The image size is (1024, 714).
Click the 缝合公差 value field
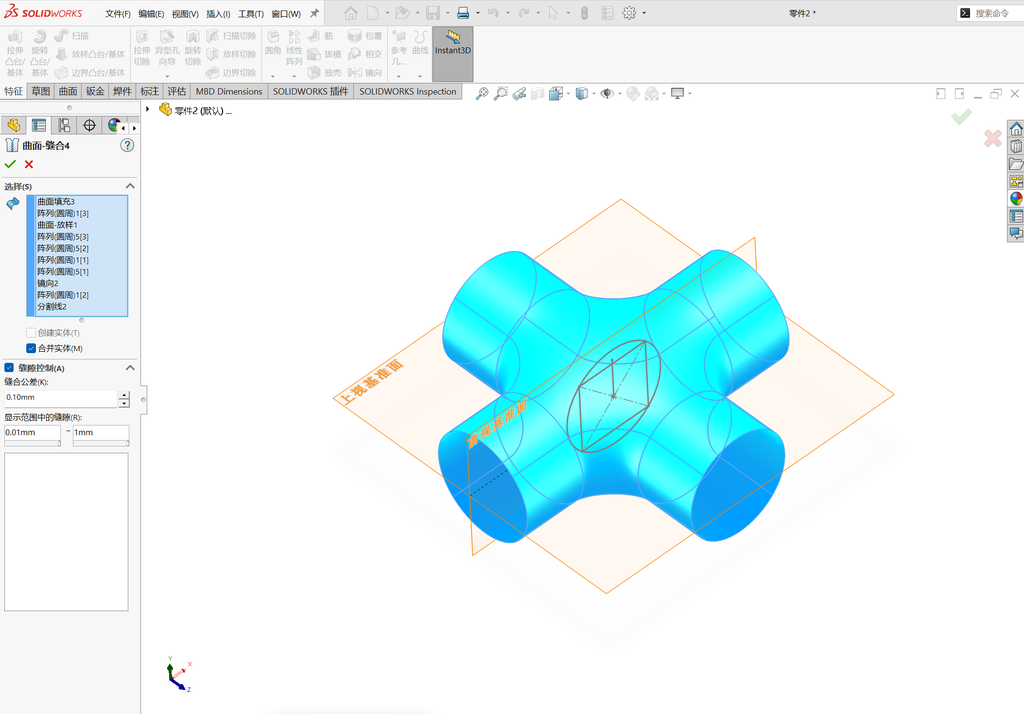(x=60, y=397)
